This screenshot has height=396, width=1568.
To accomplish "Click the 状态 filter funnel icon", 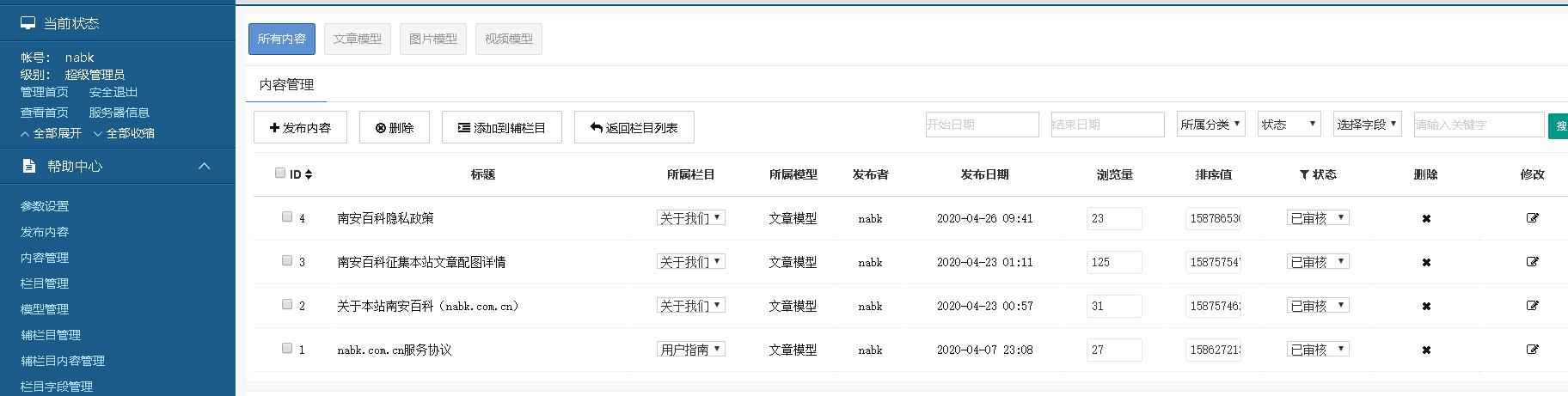I will 1304,174.
